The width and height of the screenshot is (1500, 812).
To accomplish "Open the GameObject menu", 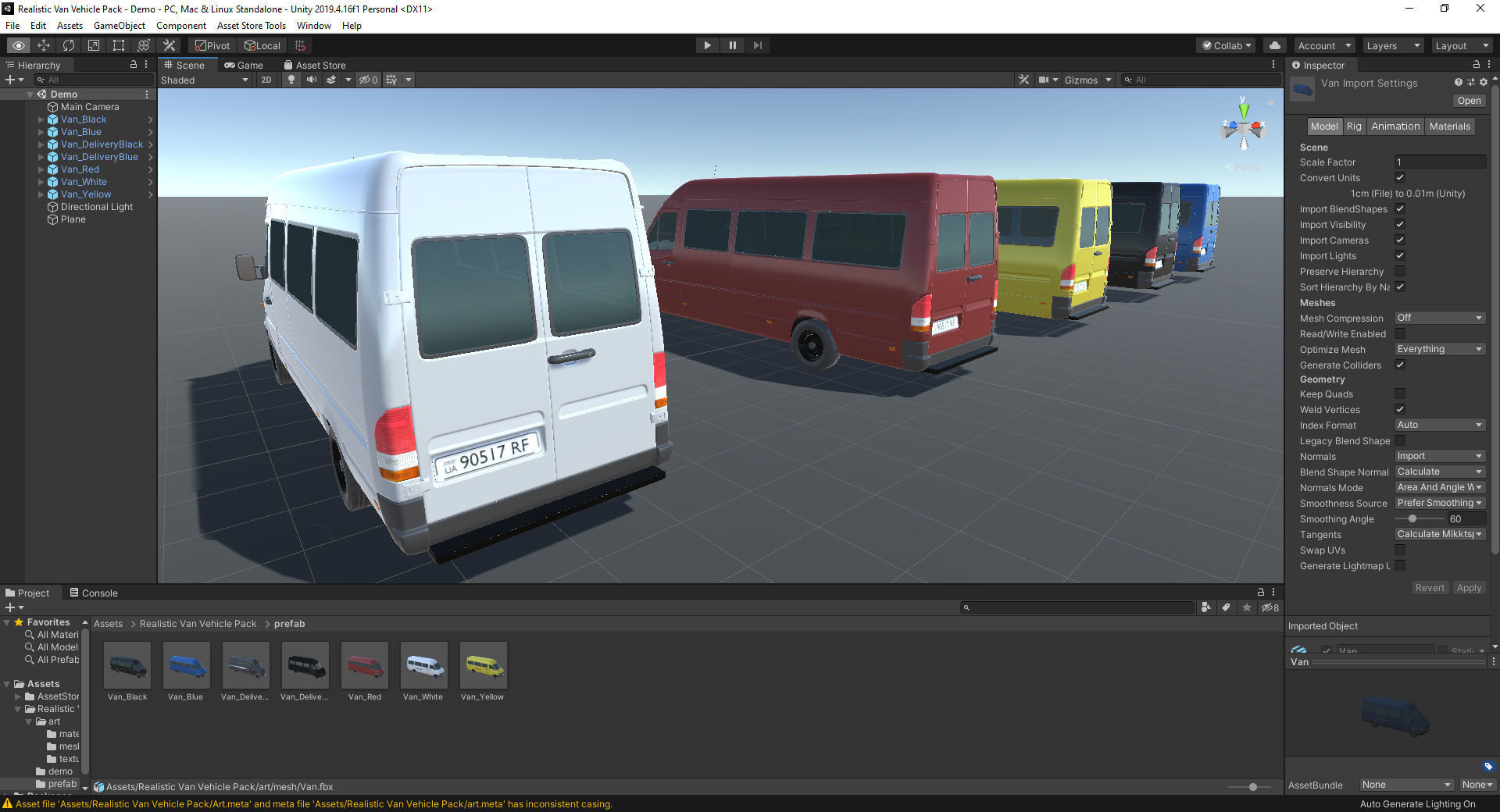I will (120, 26).
